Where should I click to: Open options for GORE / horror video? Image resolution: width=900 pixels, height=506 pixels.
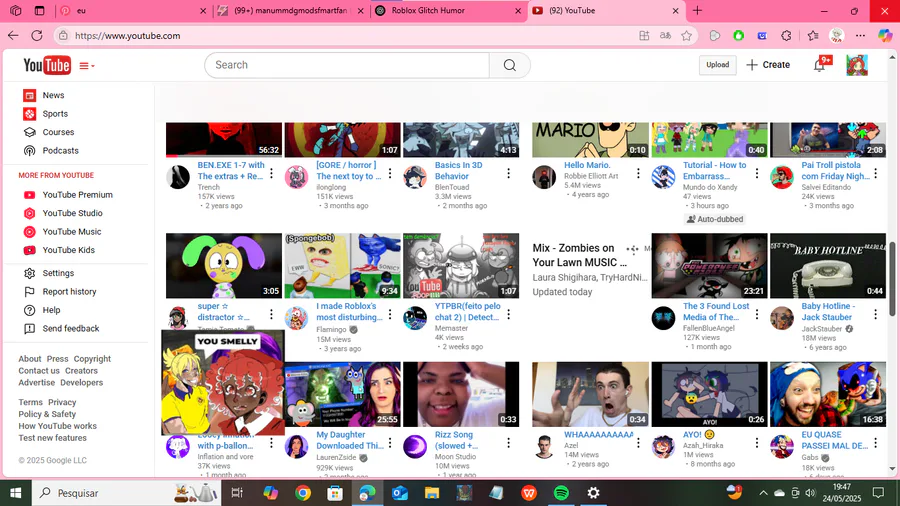(390, 173)
